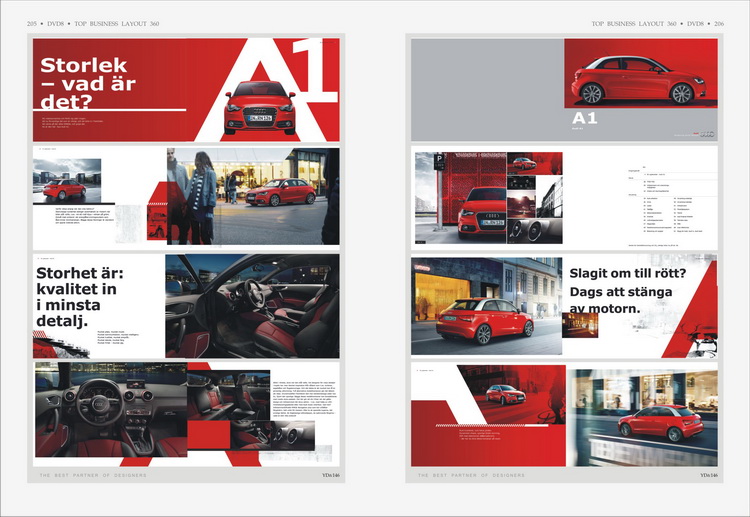The height and width of the screenshot is (517, 750).
Task: Click the small caption under the cityscape Audi photo
Action: [x=85, y=216]
